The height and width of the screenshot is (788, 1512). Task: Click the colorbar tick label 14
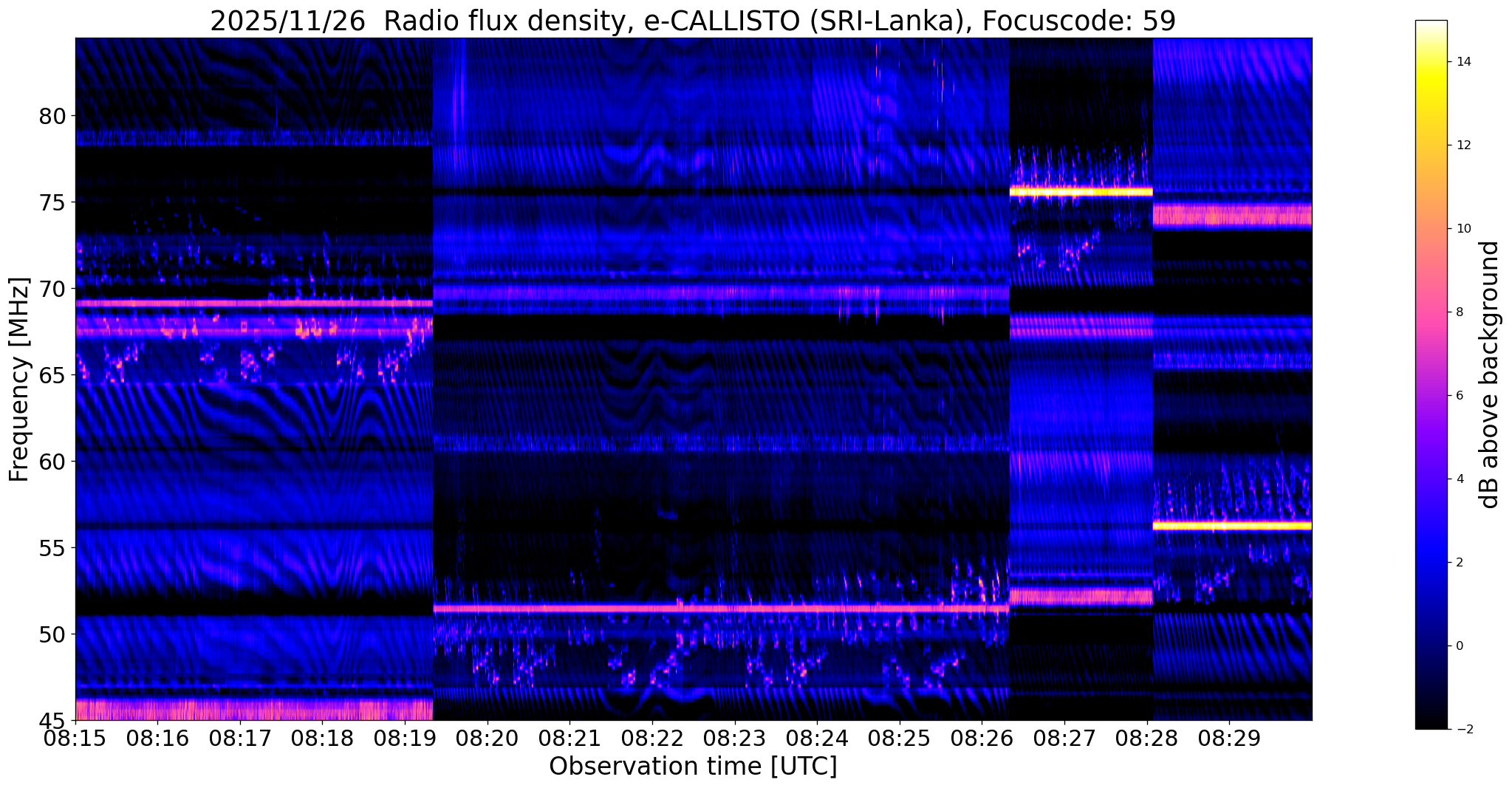(x=1462, y=62)
